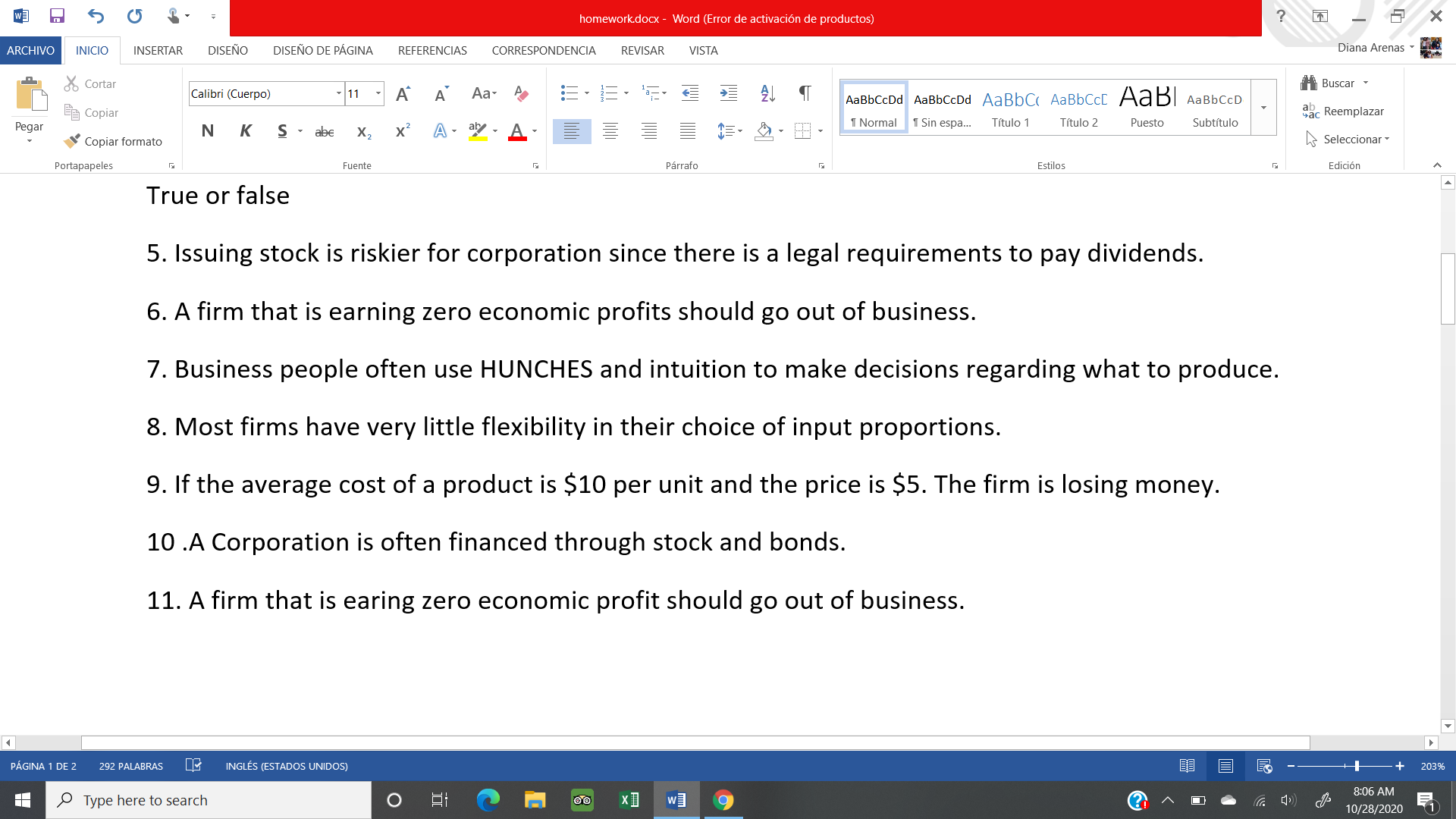Click the red font color swatch
This screenshot has height=819, width=1456.
517,131
